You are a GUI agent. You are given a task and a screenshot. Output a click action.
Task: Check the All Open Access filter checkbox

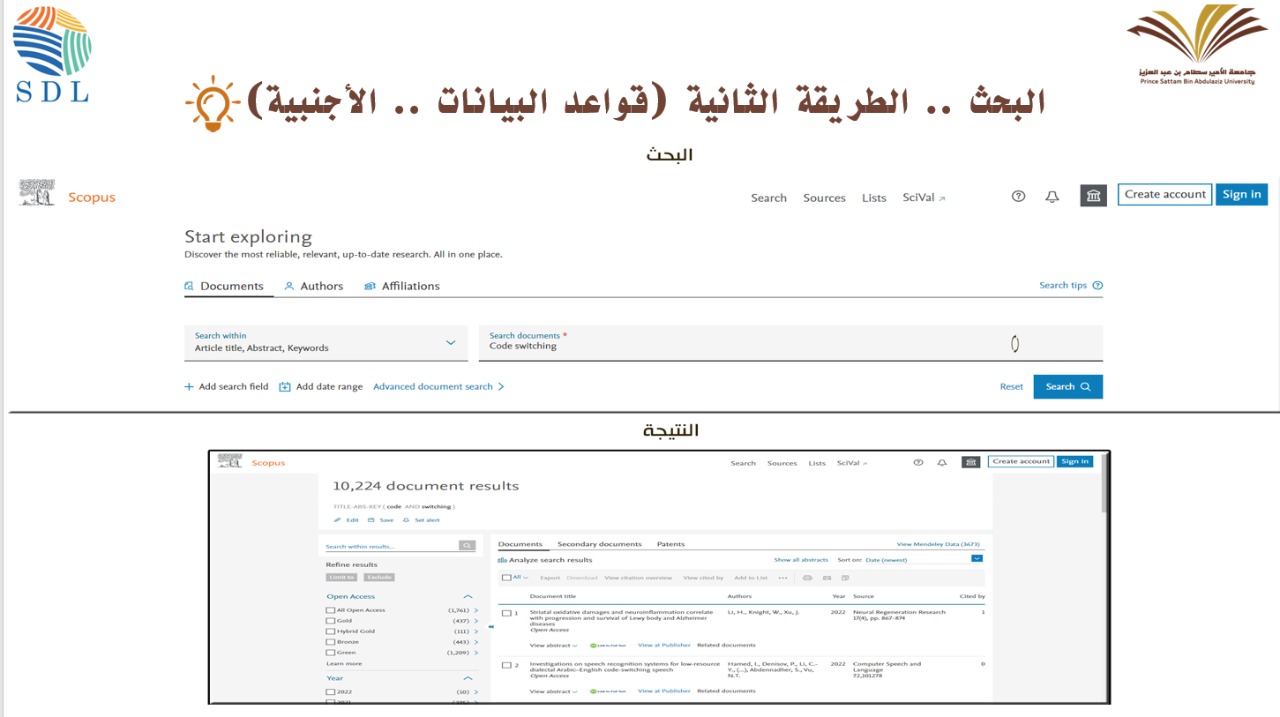[x=330, y=610]
